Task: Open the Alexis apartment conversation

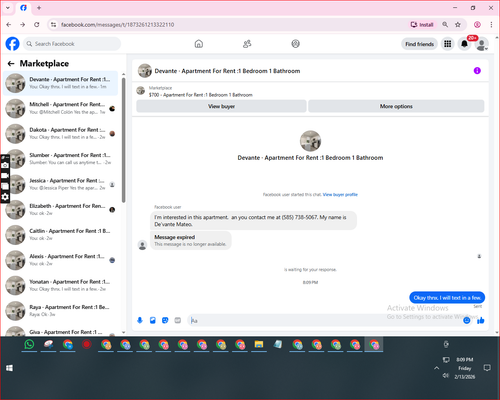Action: point(61,260)
